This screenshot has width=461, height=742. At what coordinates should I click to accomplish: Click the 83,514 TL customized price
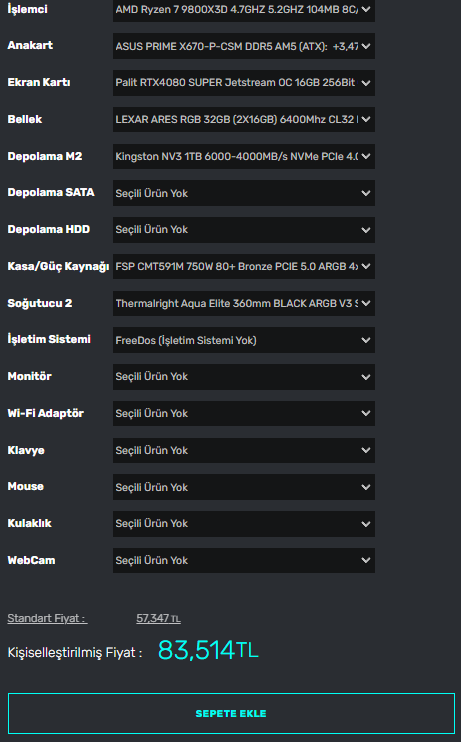[x=208, y=650]
